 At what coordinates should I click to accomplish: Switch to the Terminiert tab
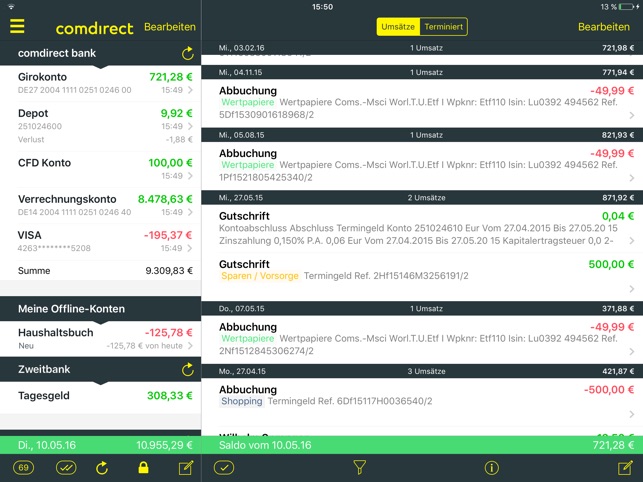tap(444, 27)
